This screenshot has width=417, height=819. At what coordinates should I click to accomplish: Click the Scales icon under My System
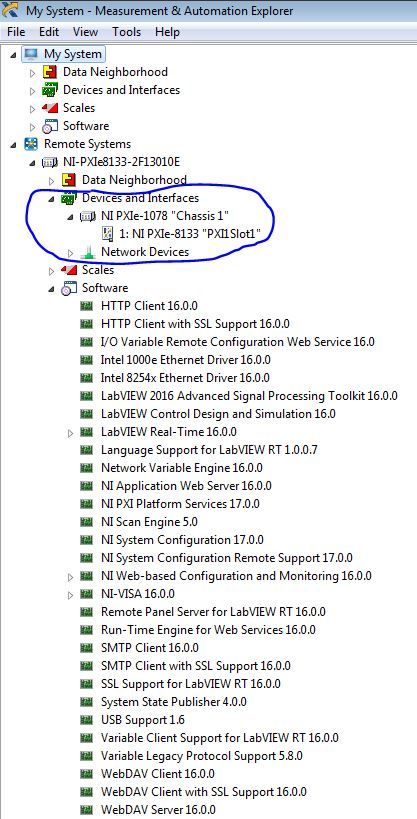pos(50,108)
